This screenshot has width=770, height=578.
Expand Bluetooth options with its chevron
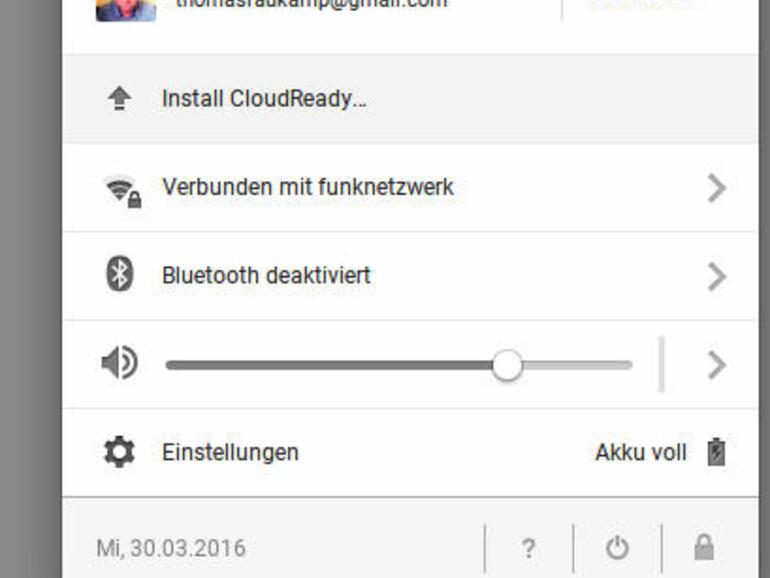(716, 276)
